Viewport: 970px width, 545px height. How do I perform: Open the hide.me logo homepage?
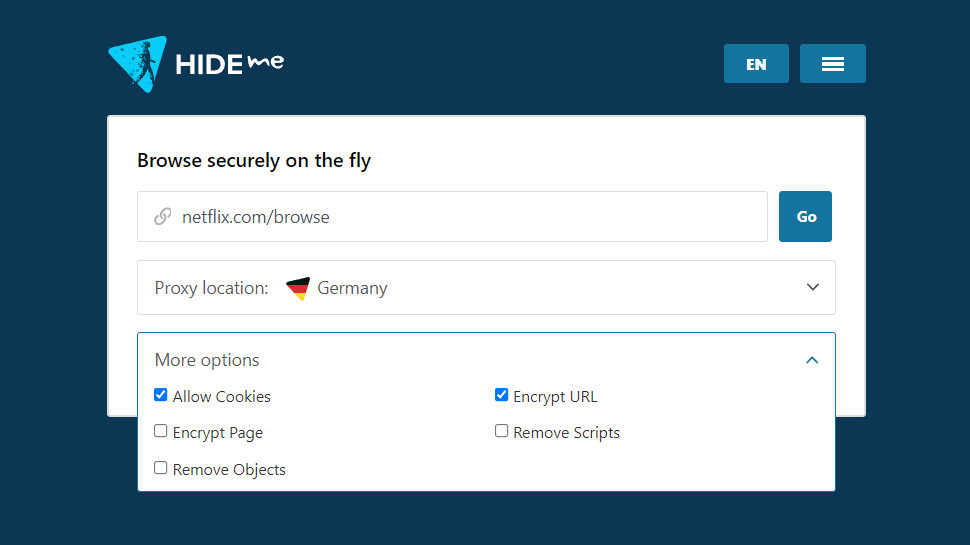[196, 64]
